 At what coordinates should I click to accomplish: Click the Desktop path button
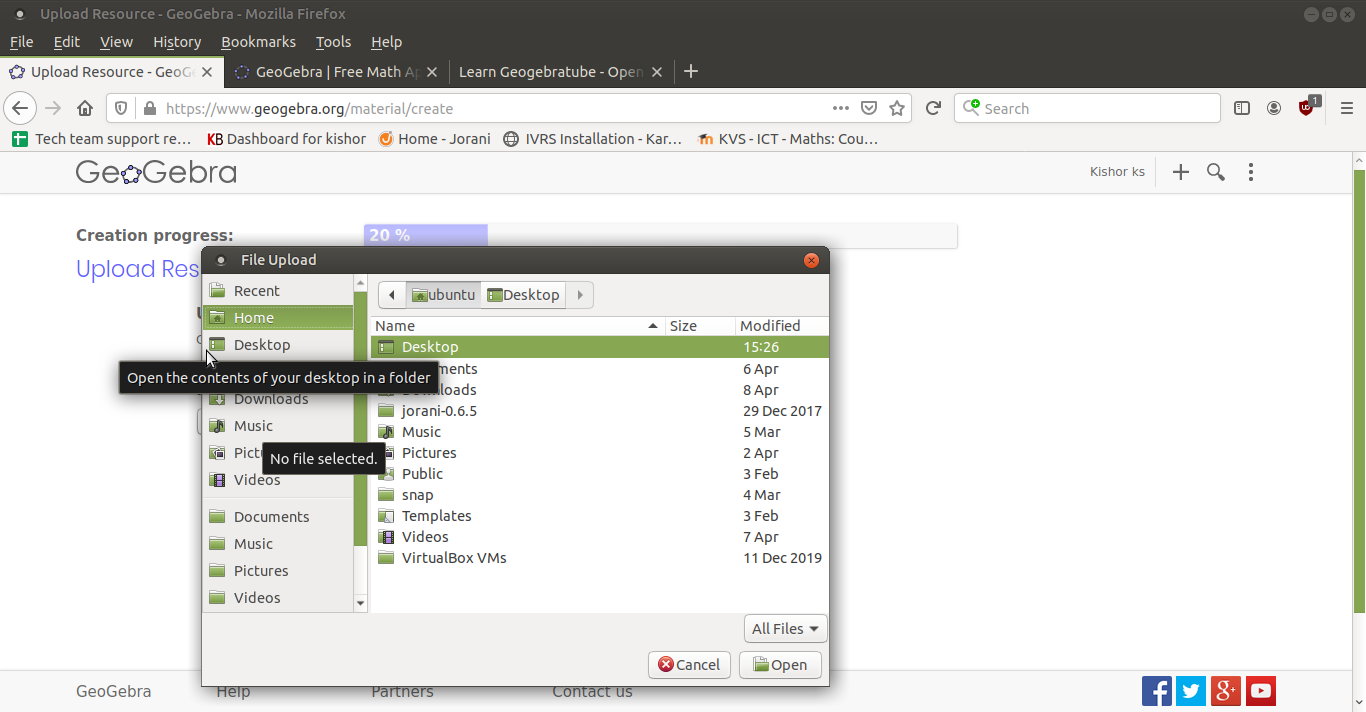pos(523,295)
